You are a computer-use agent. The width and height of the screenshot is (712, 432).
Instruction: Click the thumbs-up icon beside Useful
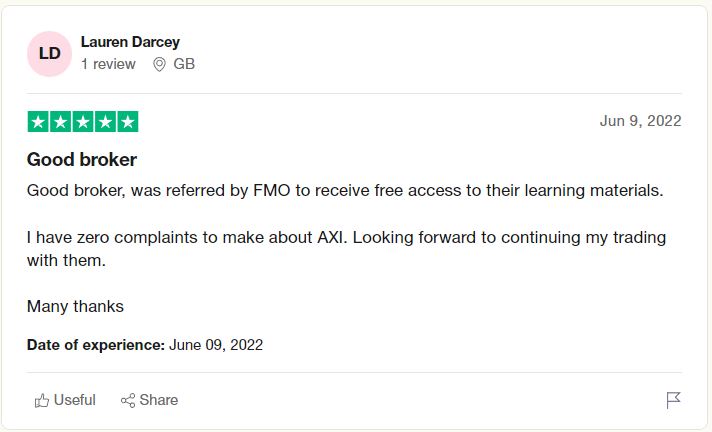(42, 400)
